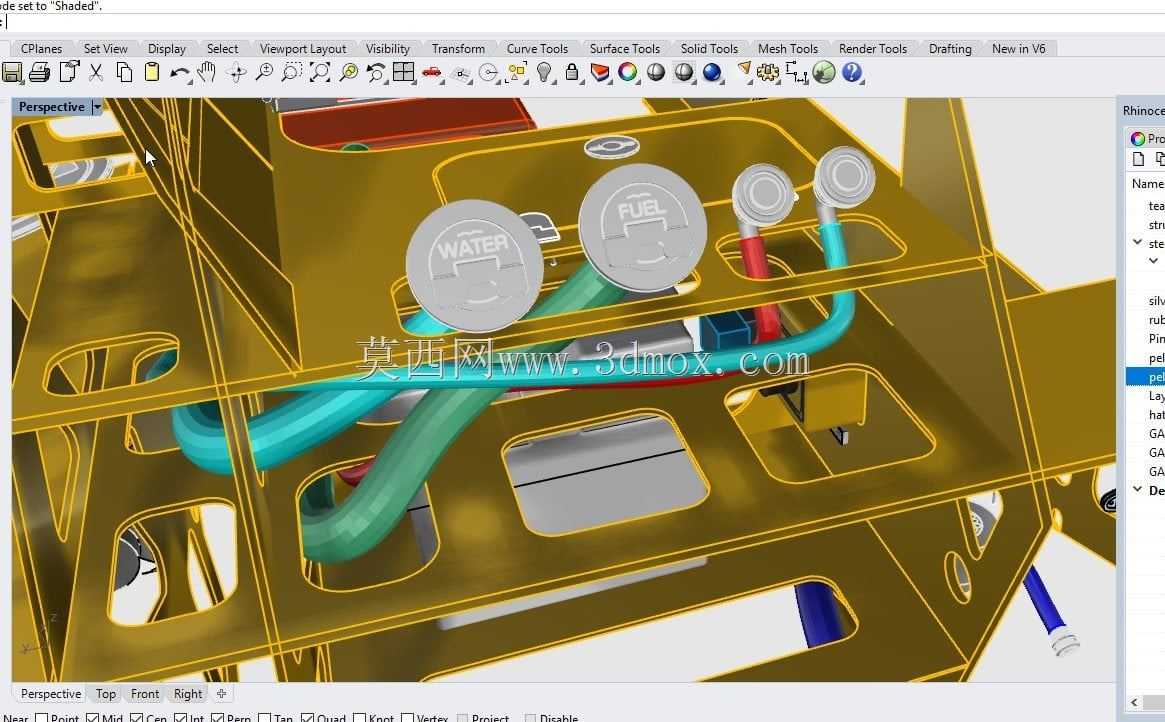Viewport: 1165px width, 722px height.
Task: Toggle the Int osnap checkbox
Action: (181, 718)
